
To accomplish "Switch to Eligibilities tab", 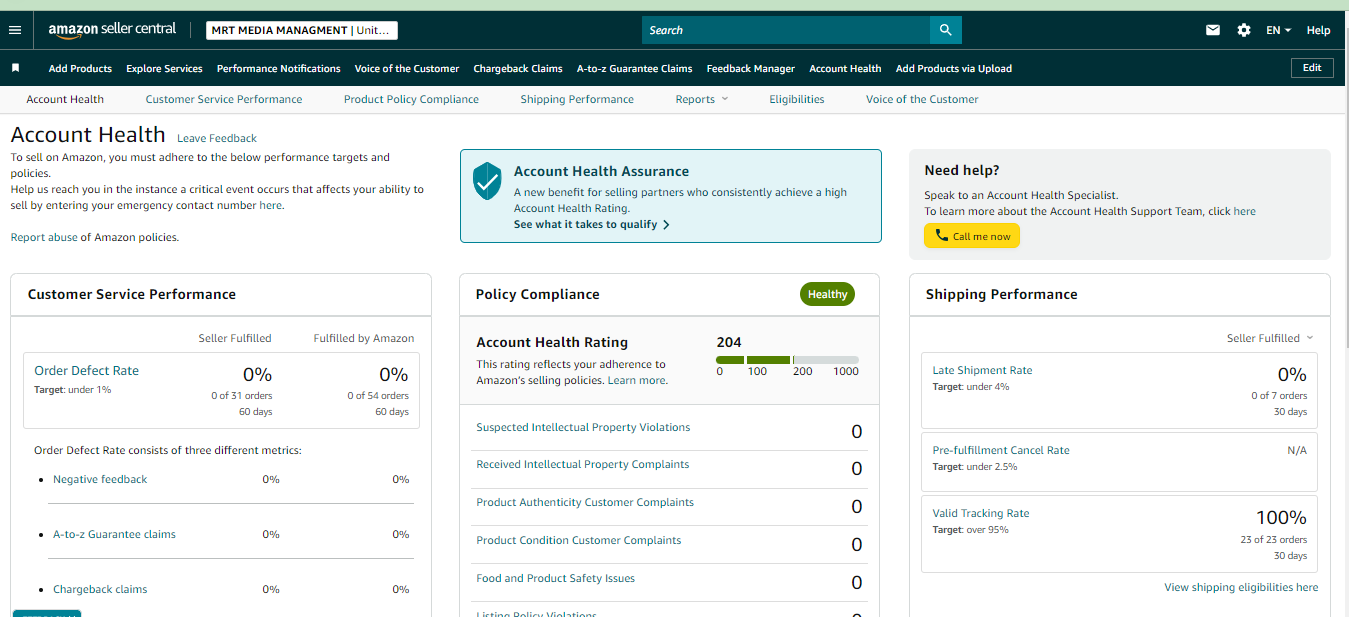I will click(797, 99).
